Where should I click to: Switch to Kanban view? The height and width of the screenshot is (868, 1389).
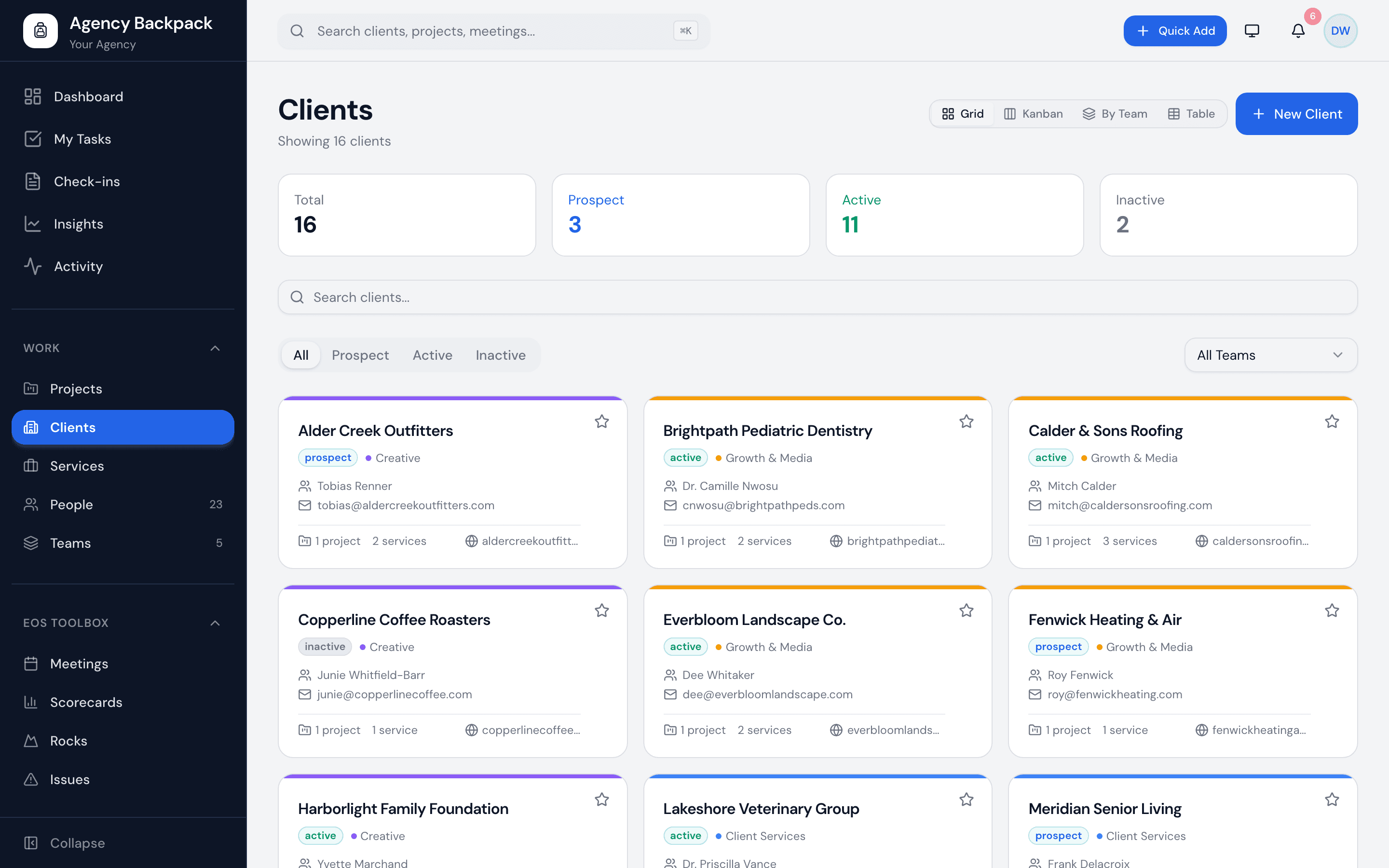[x=1033, y=114]
